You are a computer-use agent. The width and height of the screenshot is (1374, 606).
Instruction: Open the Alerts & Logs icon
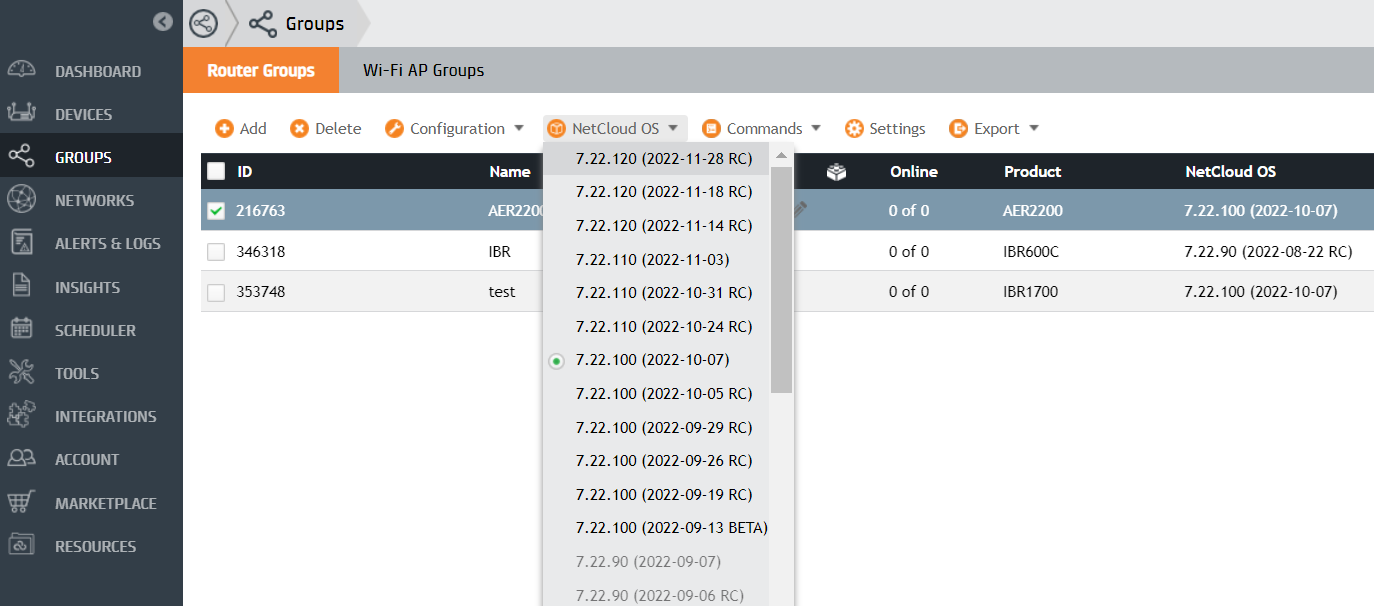22,243
